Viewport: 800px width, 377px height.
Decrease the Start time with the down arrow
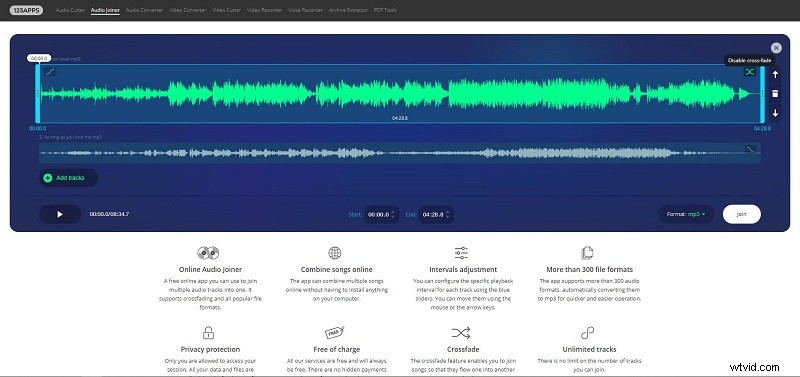[x=393, y=217]
